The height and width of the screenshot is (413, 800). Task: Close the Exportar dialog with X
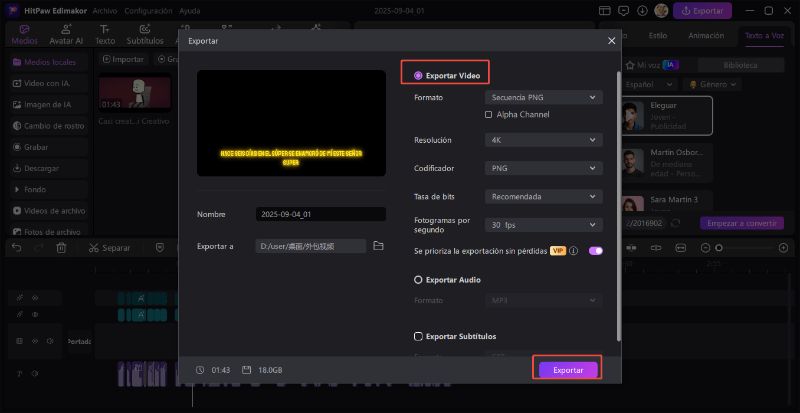(612, 41)
